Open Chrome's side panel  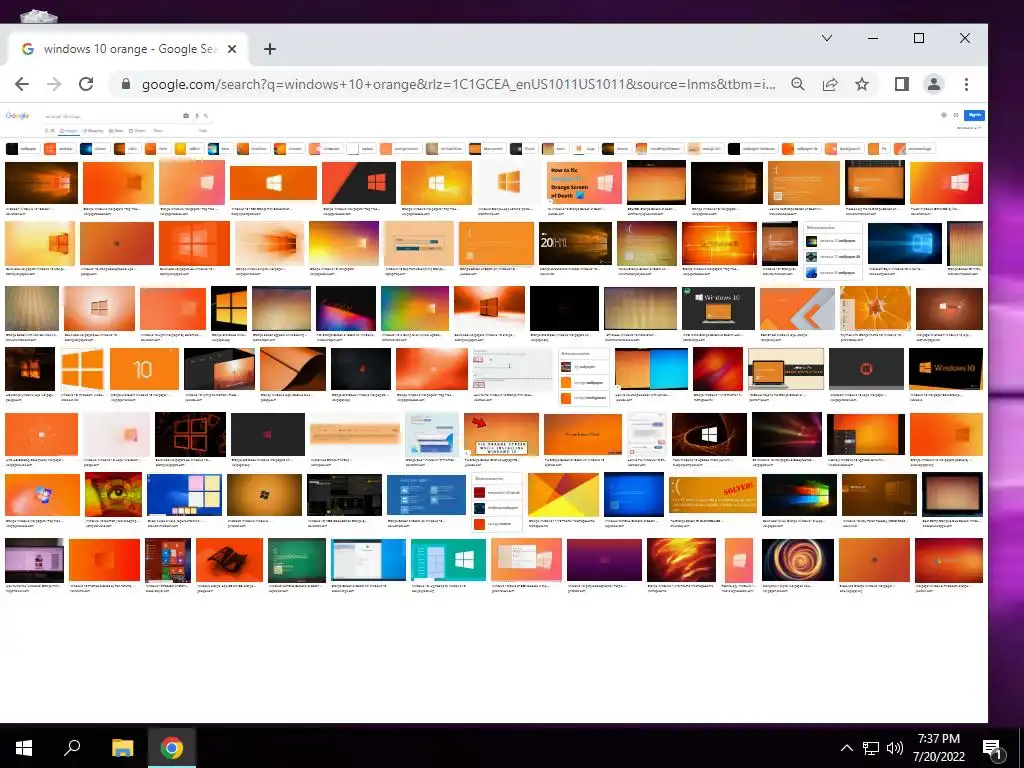[902, 84]
